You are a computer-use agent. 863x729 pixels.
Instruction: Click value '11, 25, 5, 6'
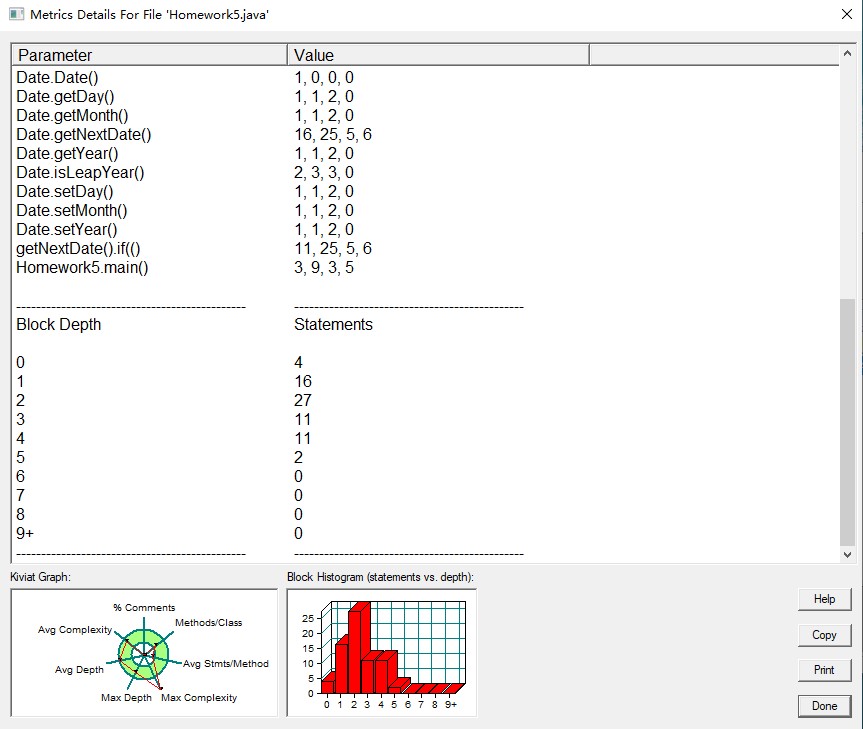click(333, 249)
